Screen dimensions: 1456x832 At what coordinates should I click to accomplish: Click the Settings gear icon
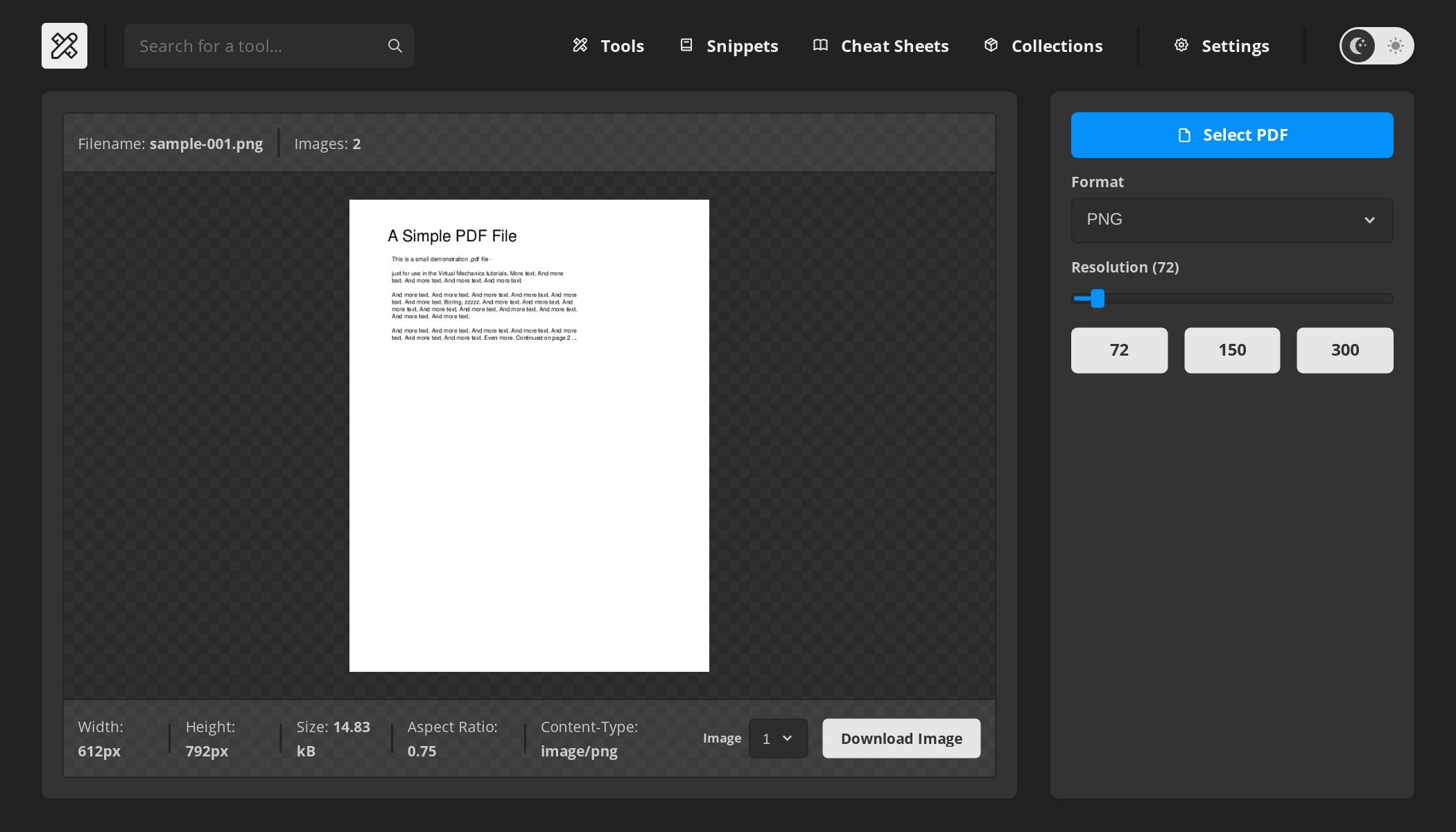[x=1181, y=45]
